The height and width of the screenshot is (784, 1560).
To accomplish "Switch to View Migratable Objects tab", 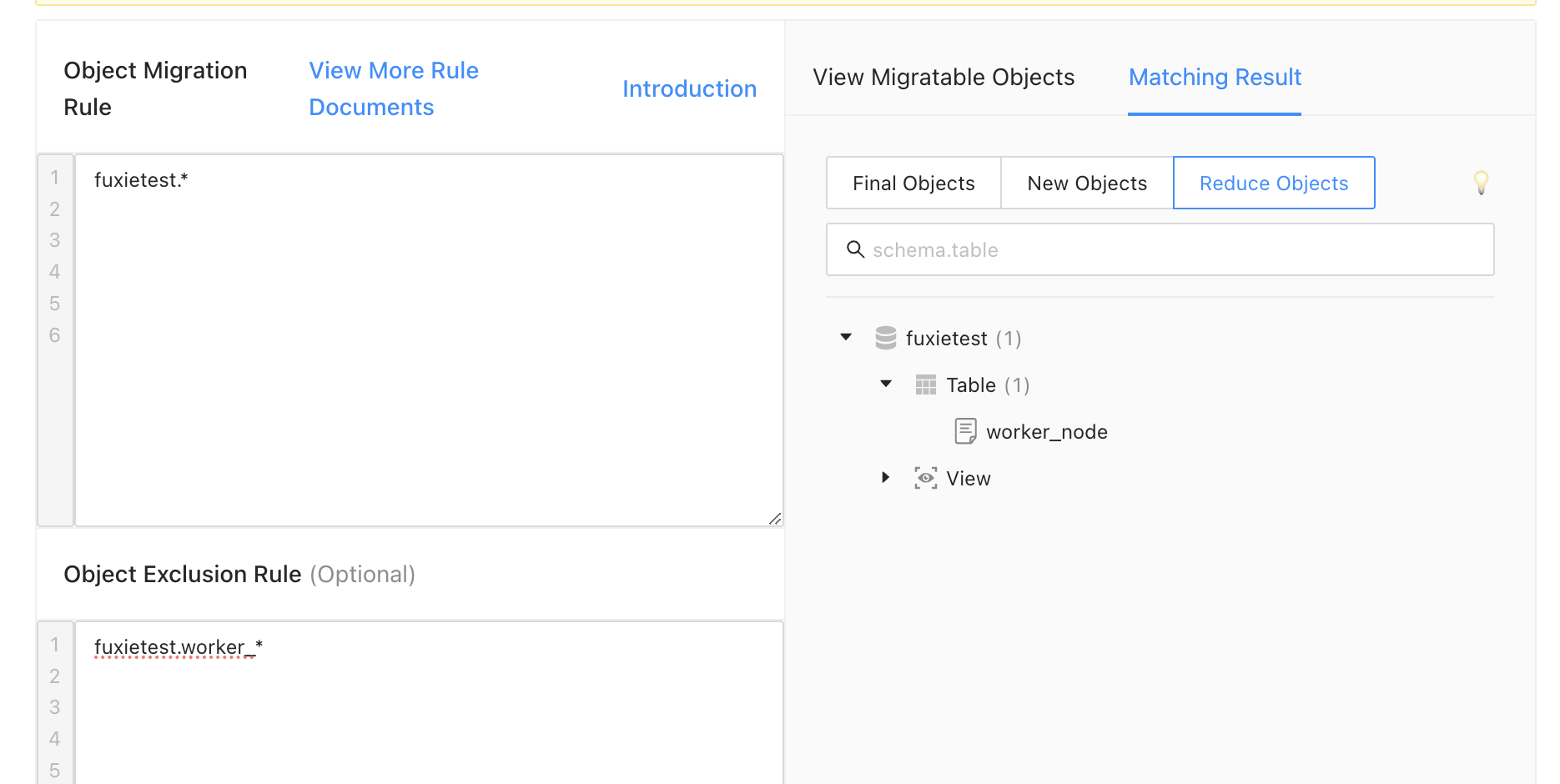I will point(944,78).
